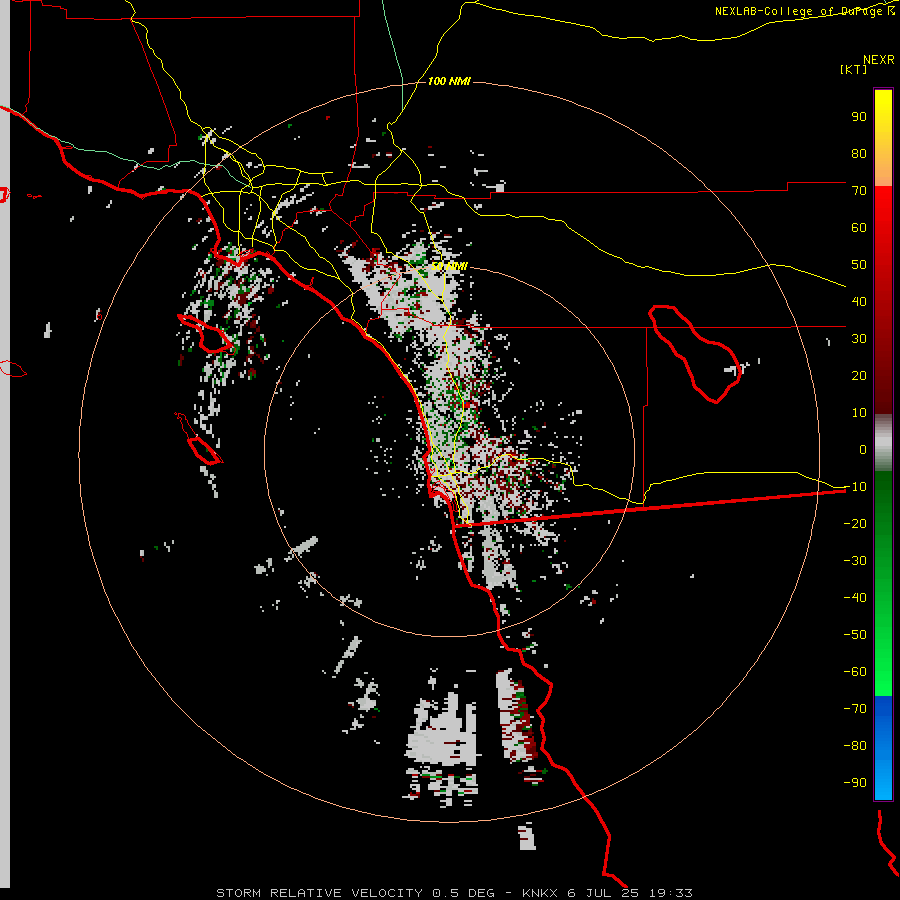
Task: Pick the positive 50 scale value
Action: [x=859, y=265]
